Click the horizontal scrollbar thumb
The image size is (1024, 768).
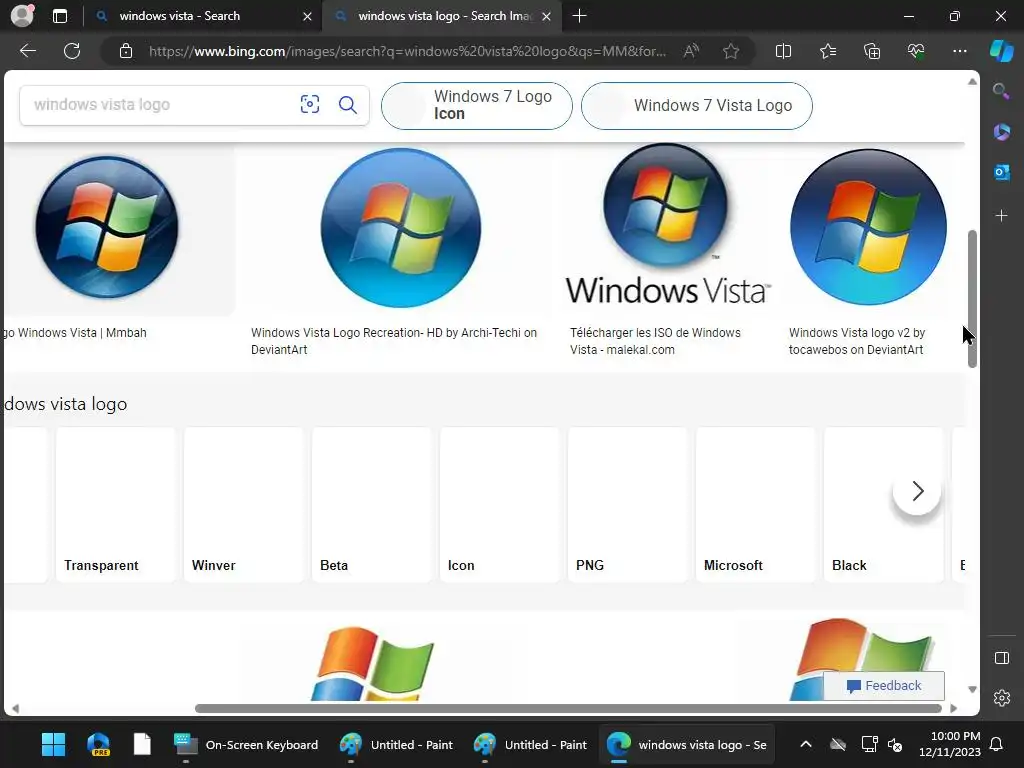568,709
